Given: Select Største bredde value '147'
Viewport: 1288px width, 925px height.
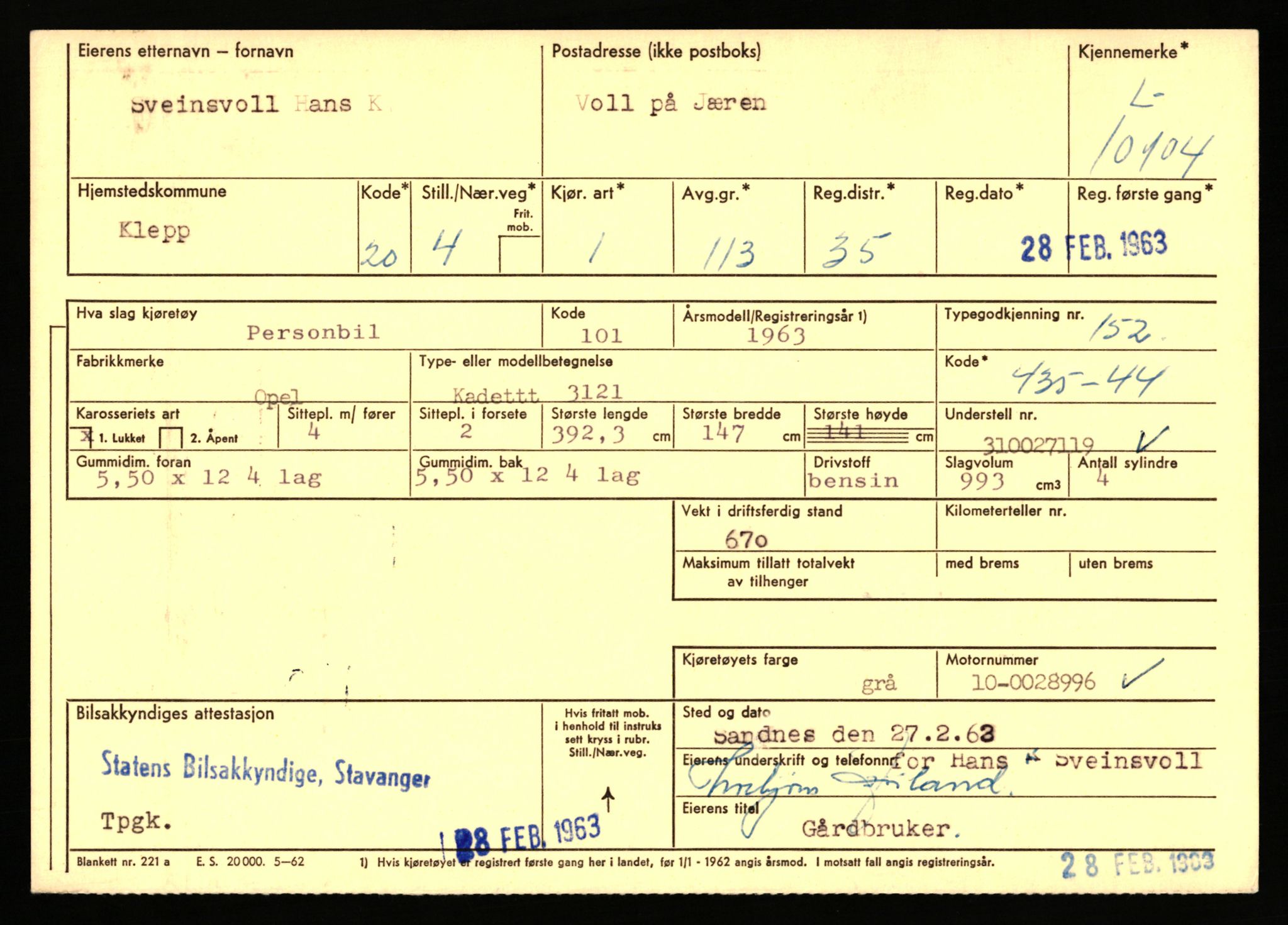Looking at the screenshot, I should point(723,433).
